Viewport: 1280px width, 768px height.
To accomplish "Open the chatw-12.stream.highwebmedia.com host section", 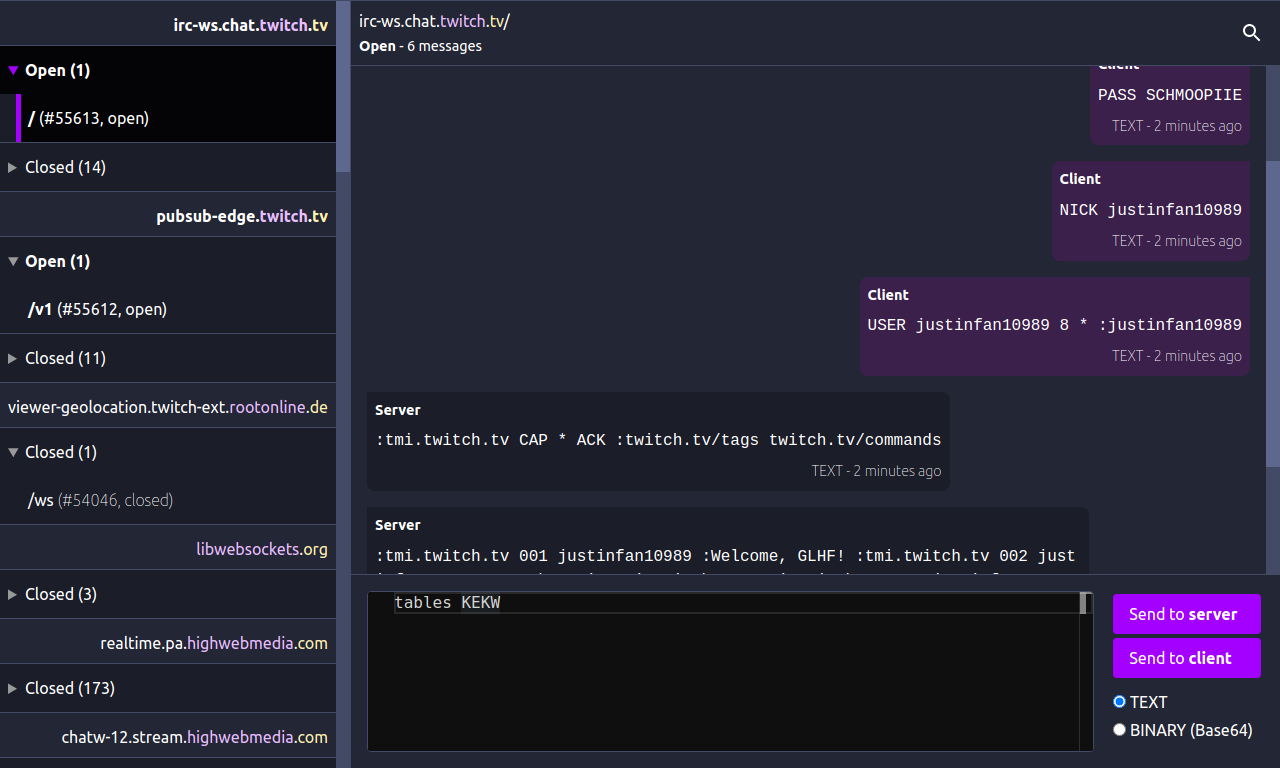I will coord(196,736).
